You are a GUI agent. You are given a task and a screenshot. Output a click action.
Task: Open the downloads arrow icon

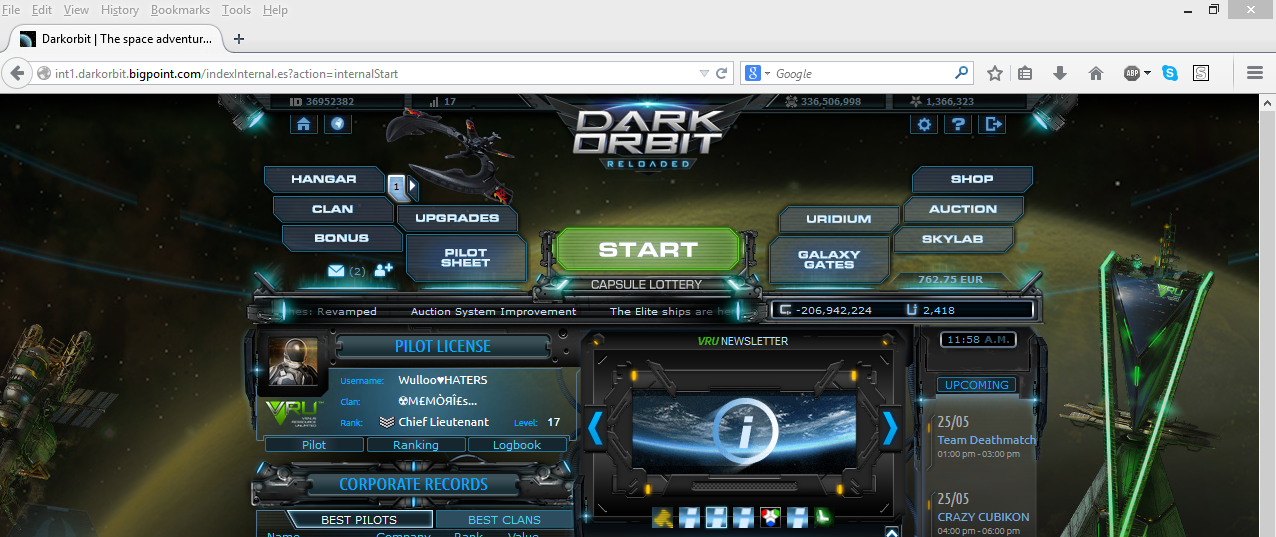pos(1060,73)
